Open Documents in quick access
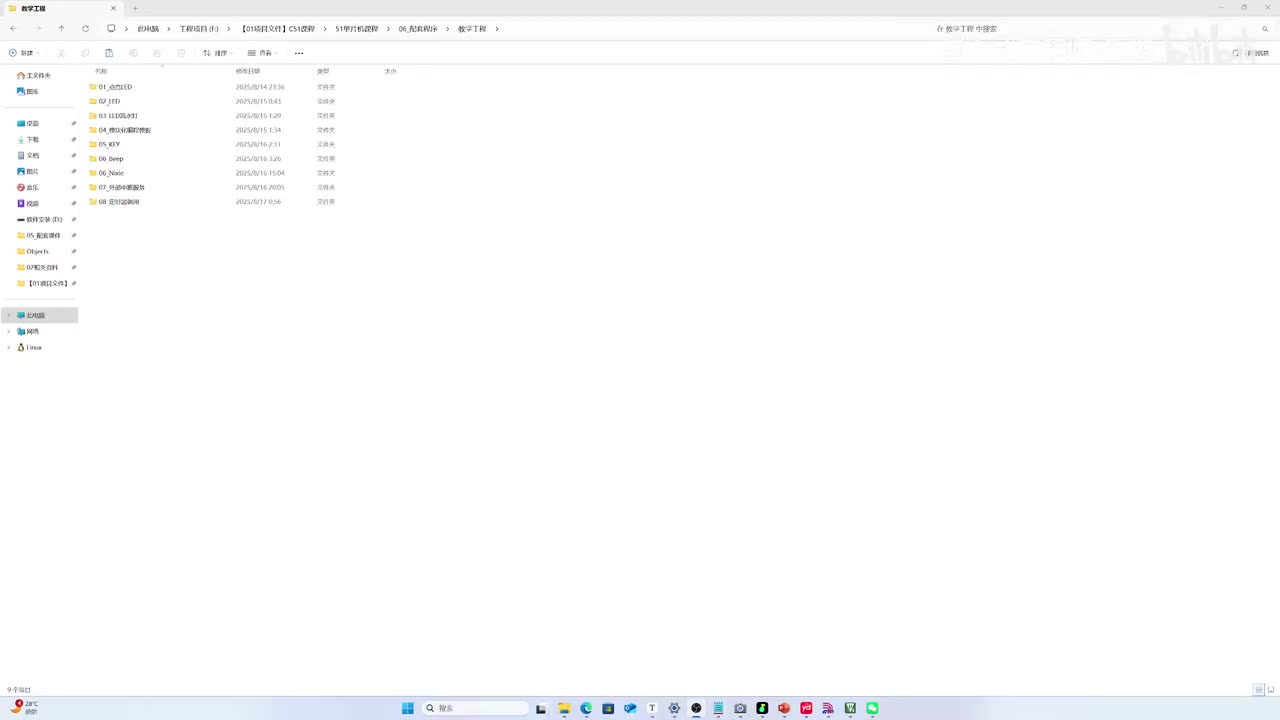The image size is (1280, 720). [x=28, y=155]
